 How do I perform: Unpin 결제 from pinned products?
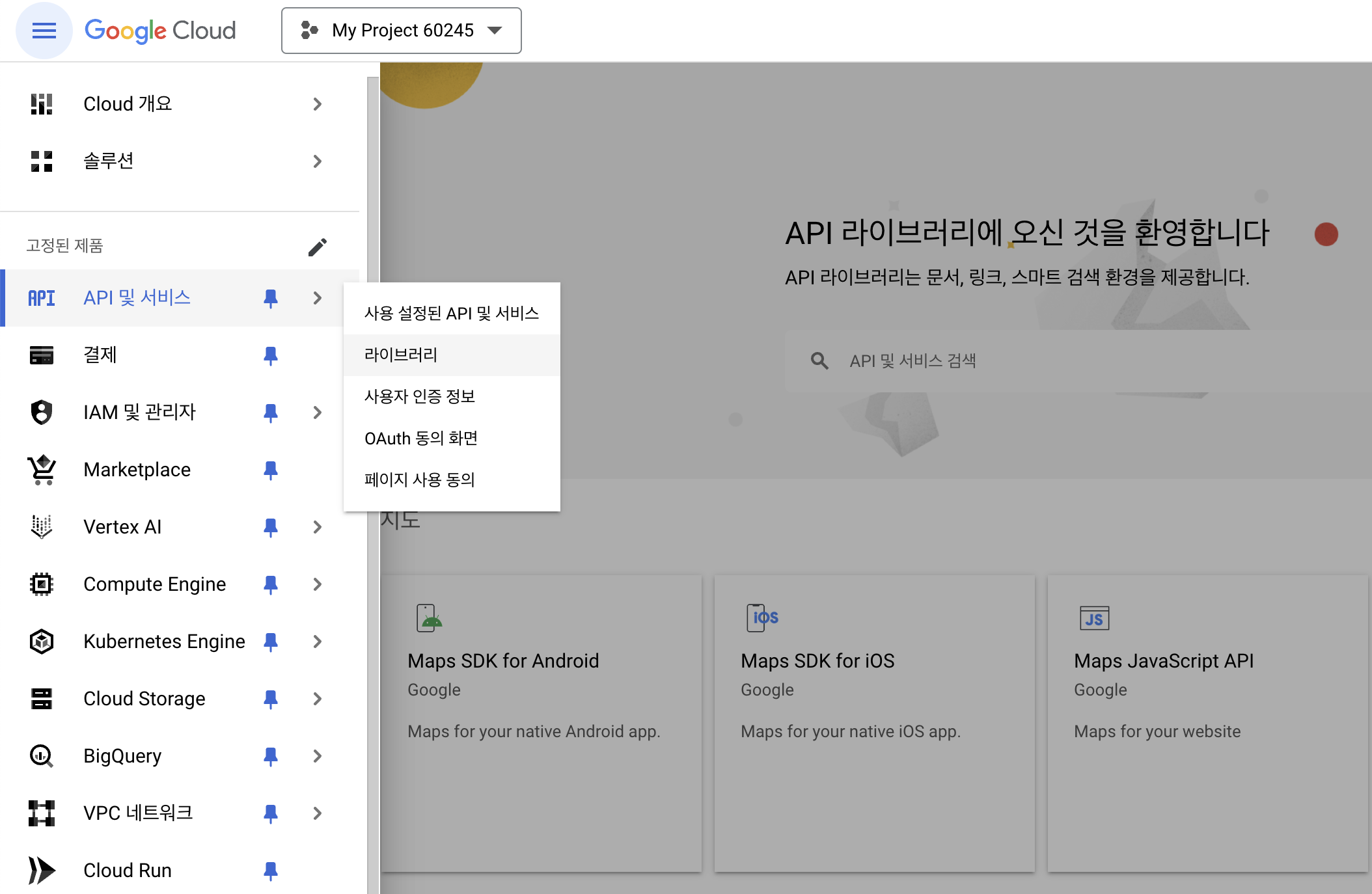(271, 355)
